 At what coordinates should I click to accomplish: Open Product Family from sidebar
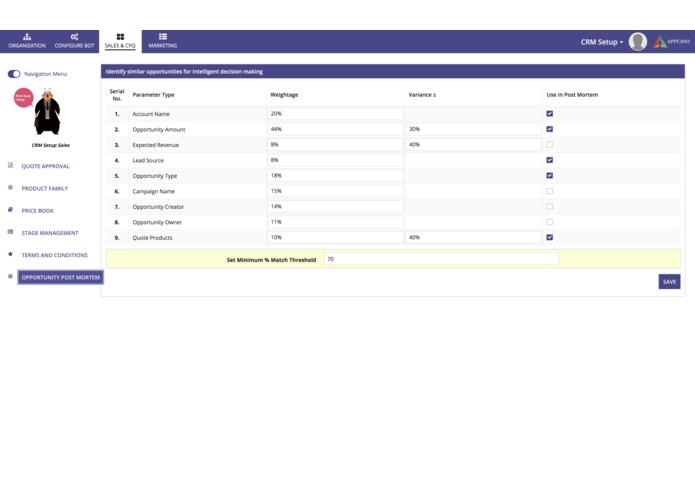coord(45,188)
